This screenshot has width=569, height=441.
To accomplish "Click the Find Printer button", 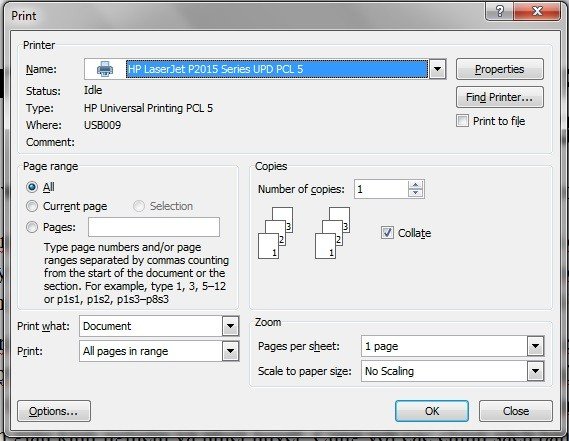I will 500,97.
